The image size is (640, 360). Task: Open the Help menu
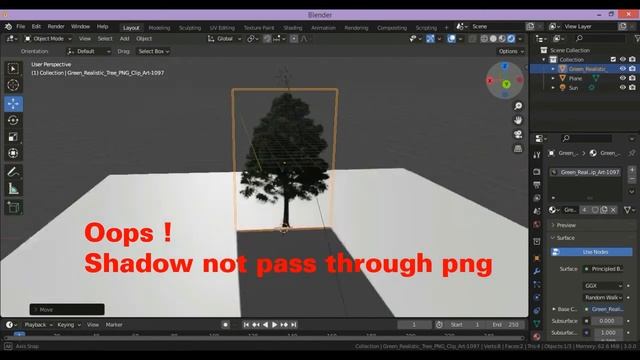pos(102,27)
